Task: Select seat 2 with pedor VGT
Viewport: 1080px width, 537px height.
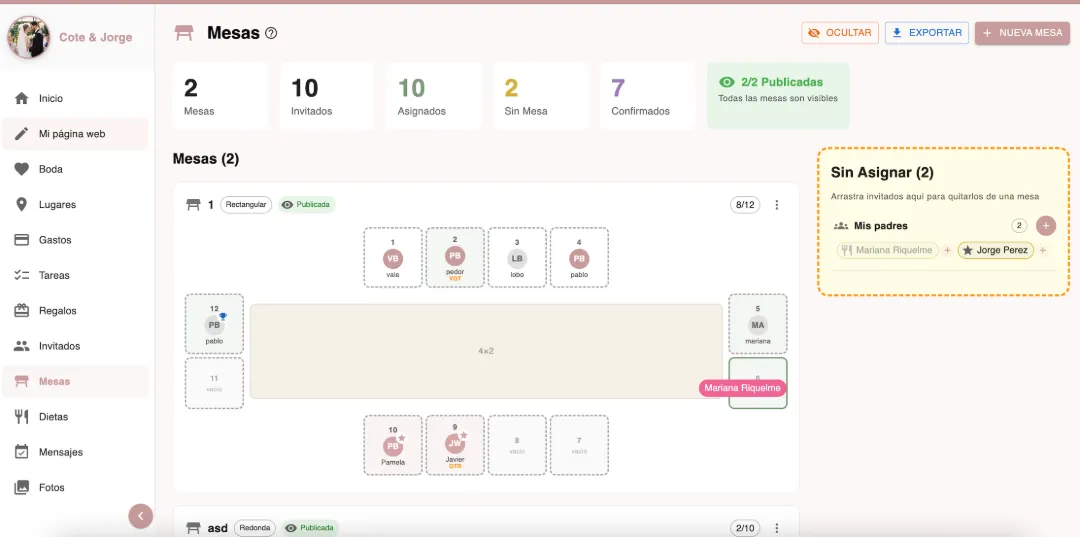Action: 455,257
